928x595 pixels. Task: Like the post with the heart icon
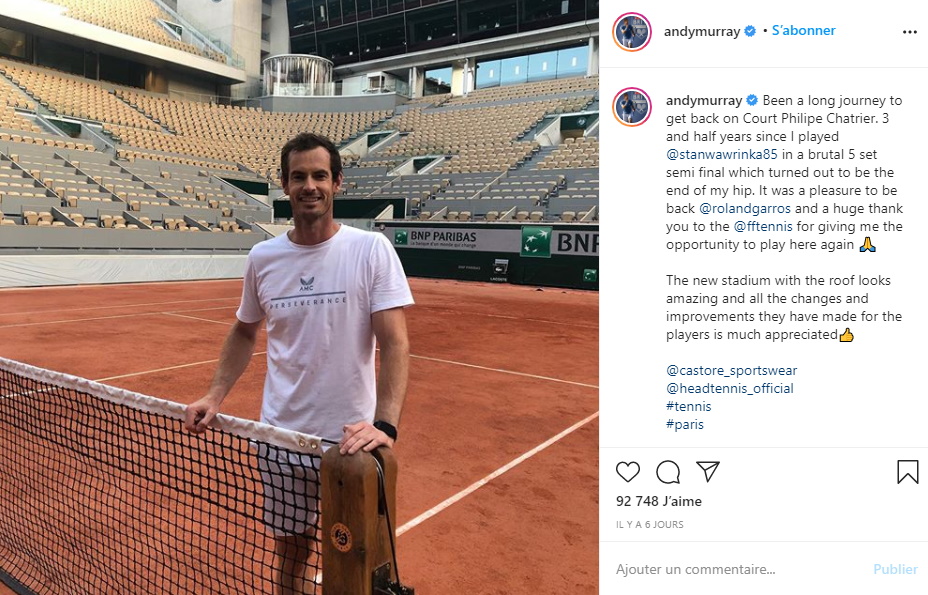click(628, 472)
